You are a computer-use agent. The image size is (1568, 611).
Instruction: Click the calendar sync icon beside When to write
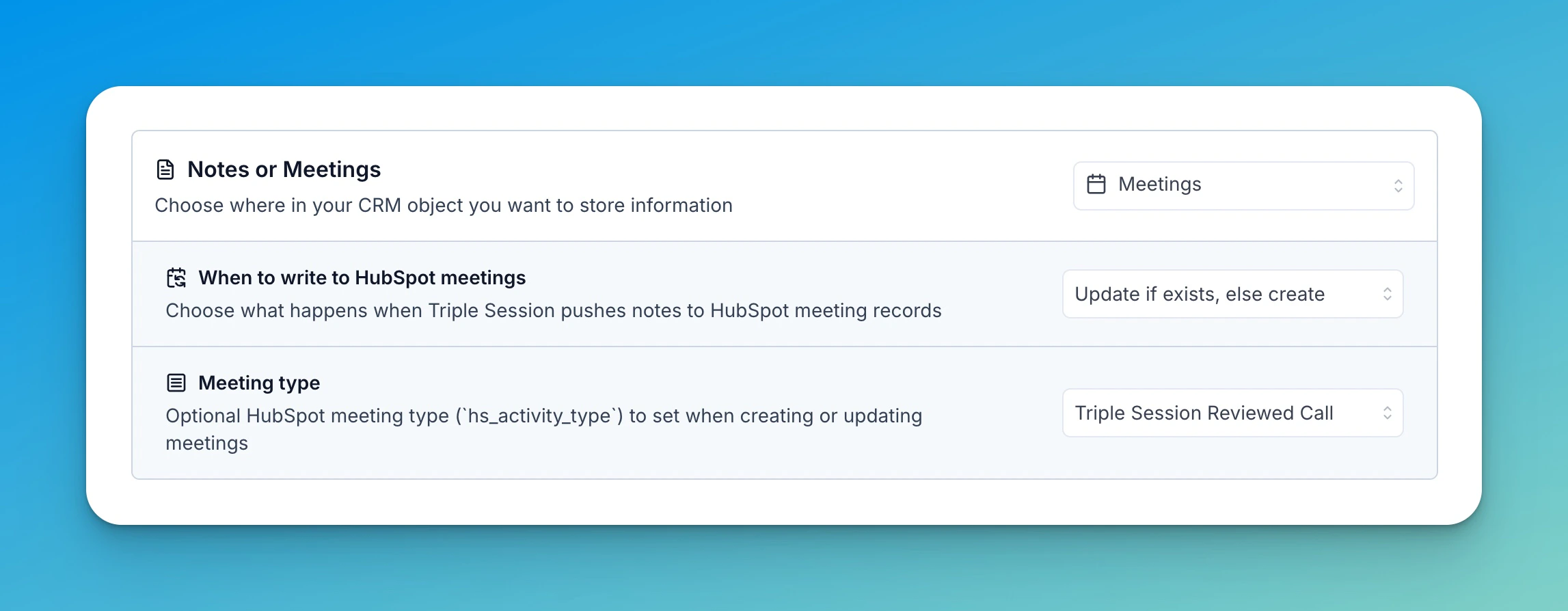[176, 278]
